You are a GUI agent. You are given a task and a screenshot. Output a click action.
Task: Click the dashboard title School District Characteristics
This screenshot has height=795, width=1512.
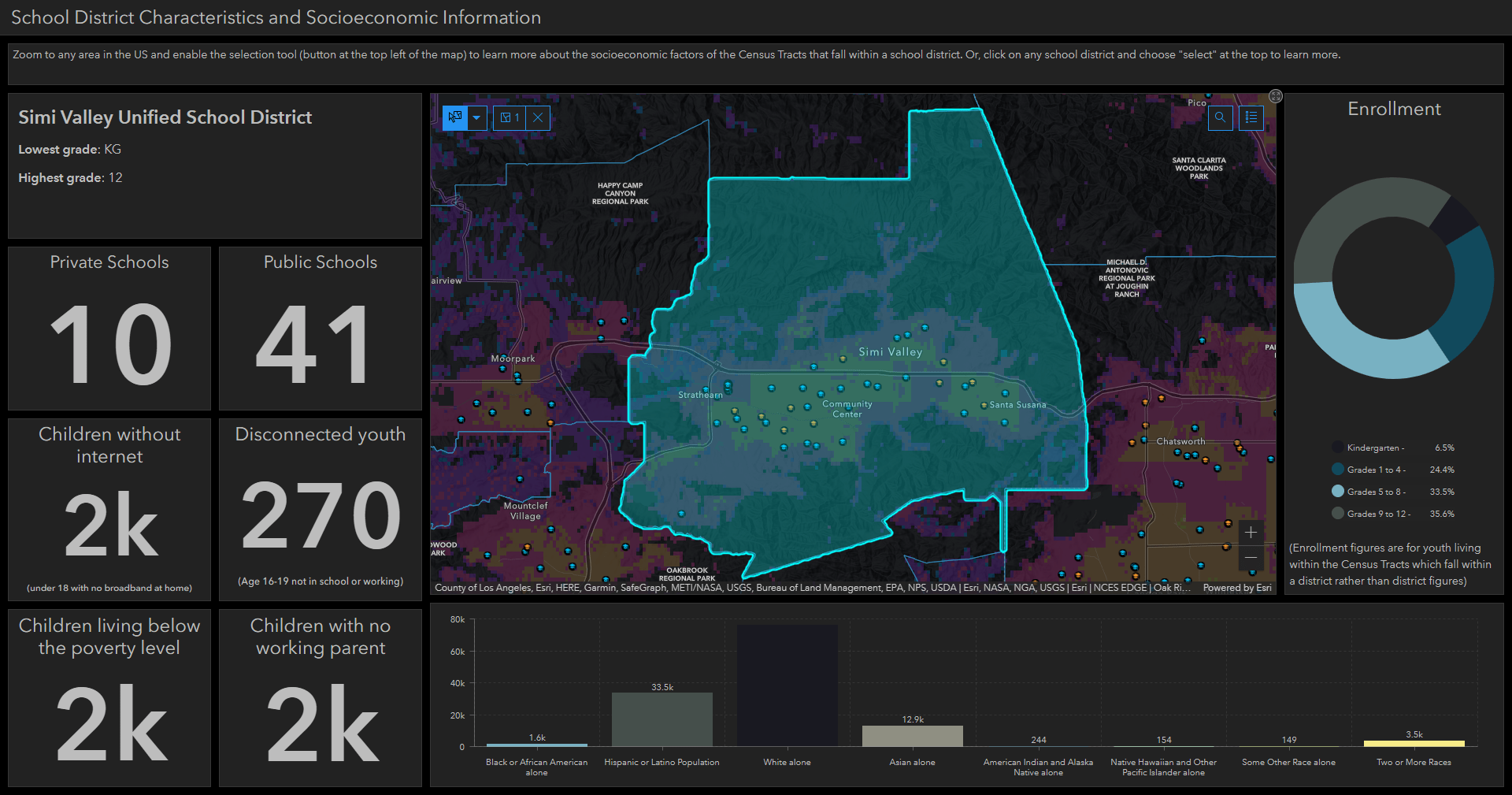276,17
